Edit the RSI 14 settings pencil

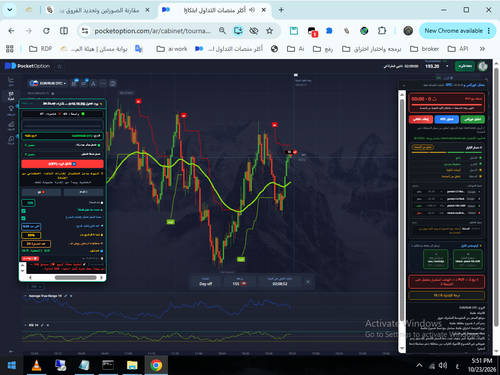pyautogui.click(x=42, y=325)
